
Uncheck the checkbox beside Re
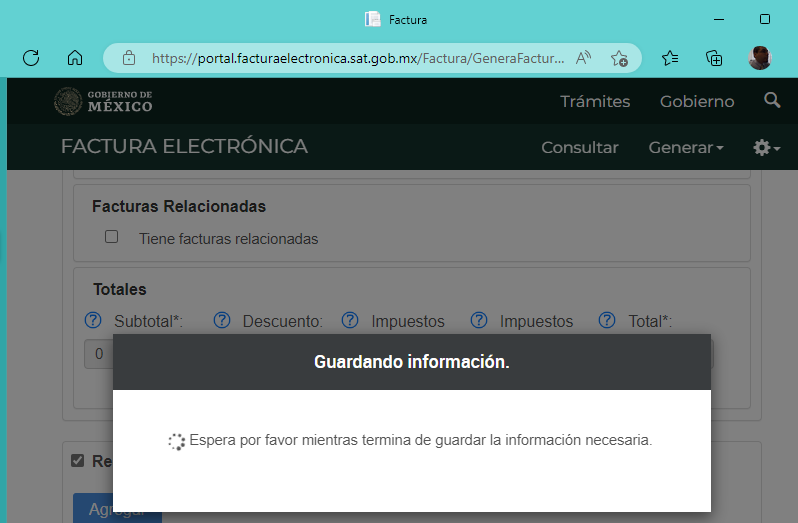point(77,461)
